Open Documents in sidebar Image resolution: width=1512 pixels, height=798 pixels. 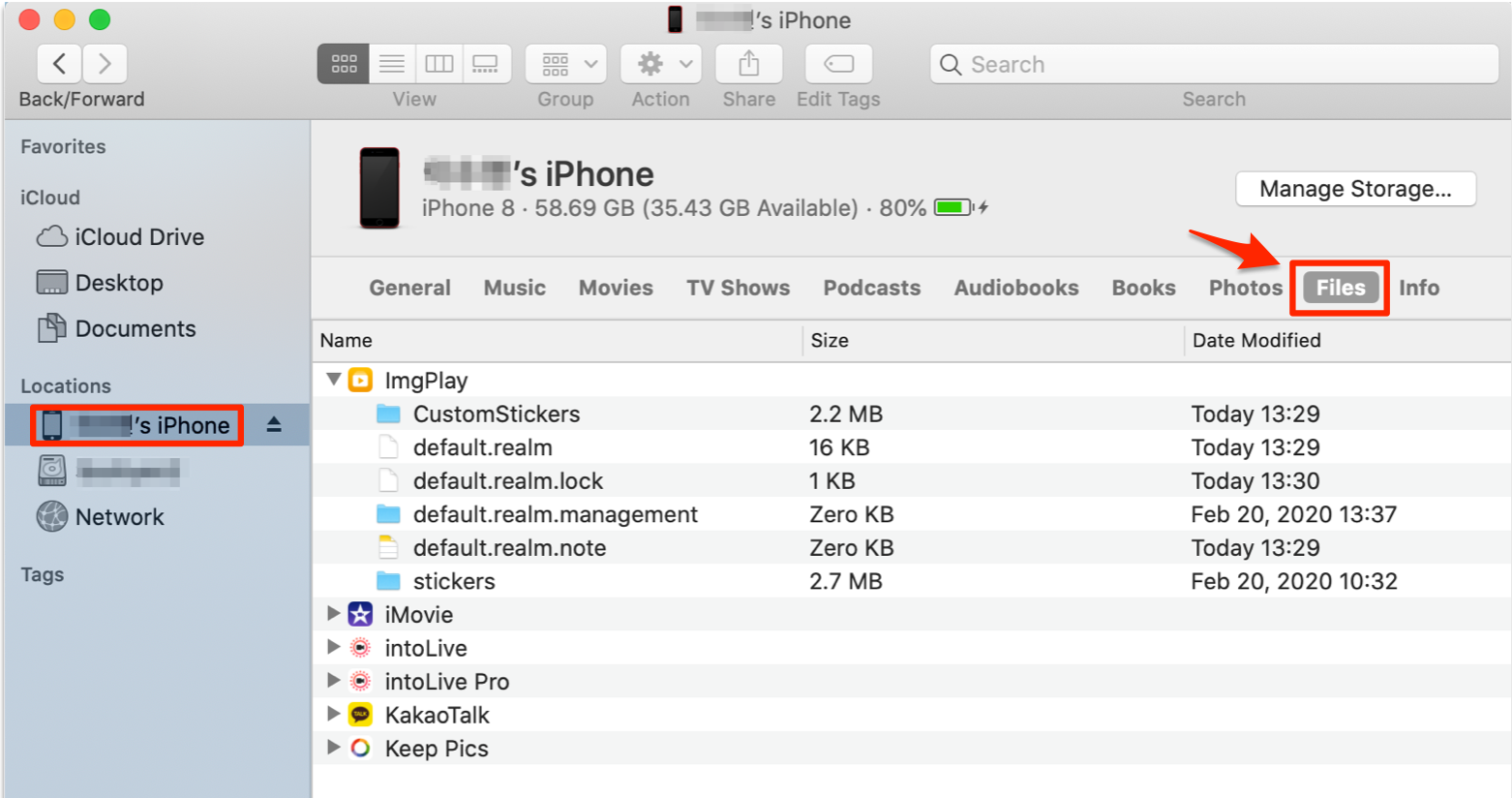(117, 328)
